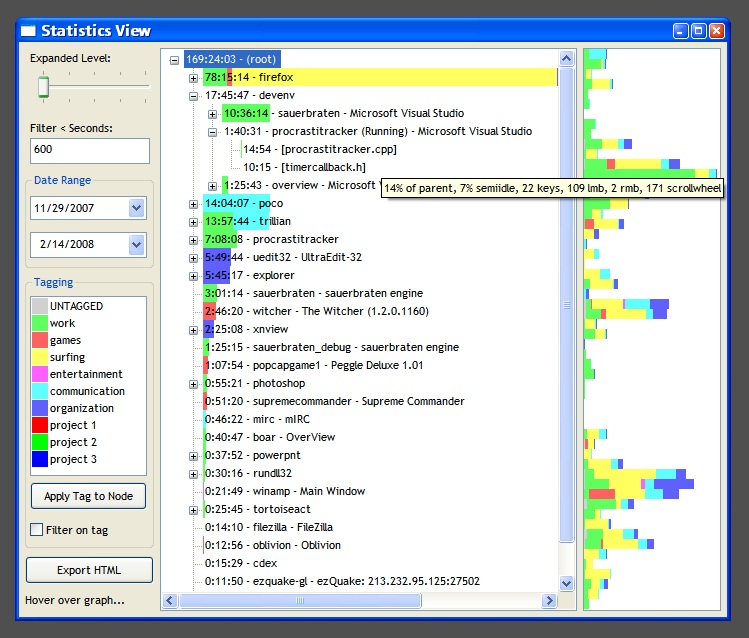Select the popcapgame1 Peggle Deluxe row

tap(314, 366)
